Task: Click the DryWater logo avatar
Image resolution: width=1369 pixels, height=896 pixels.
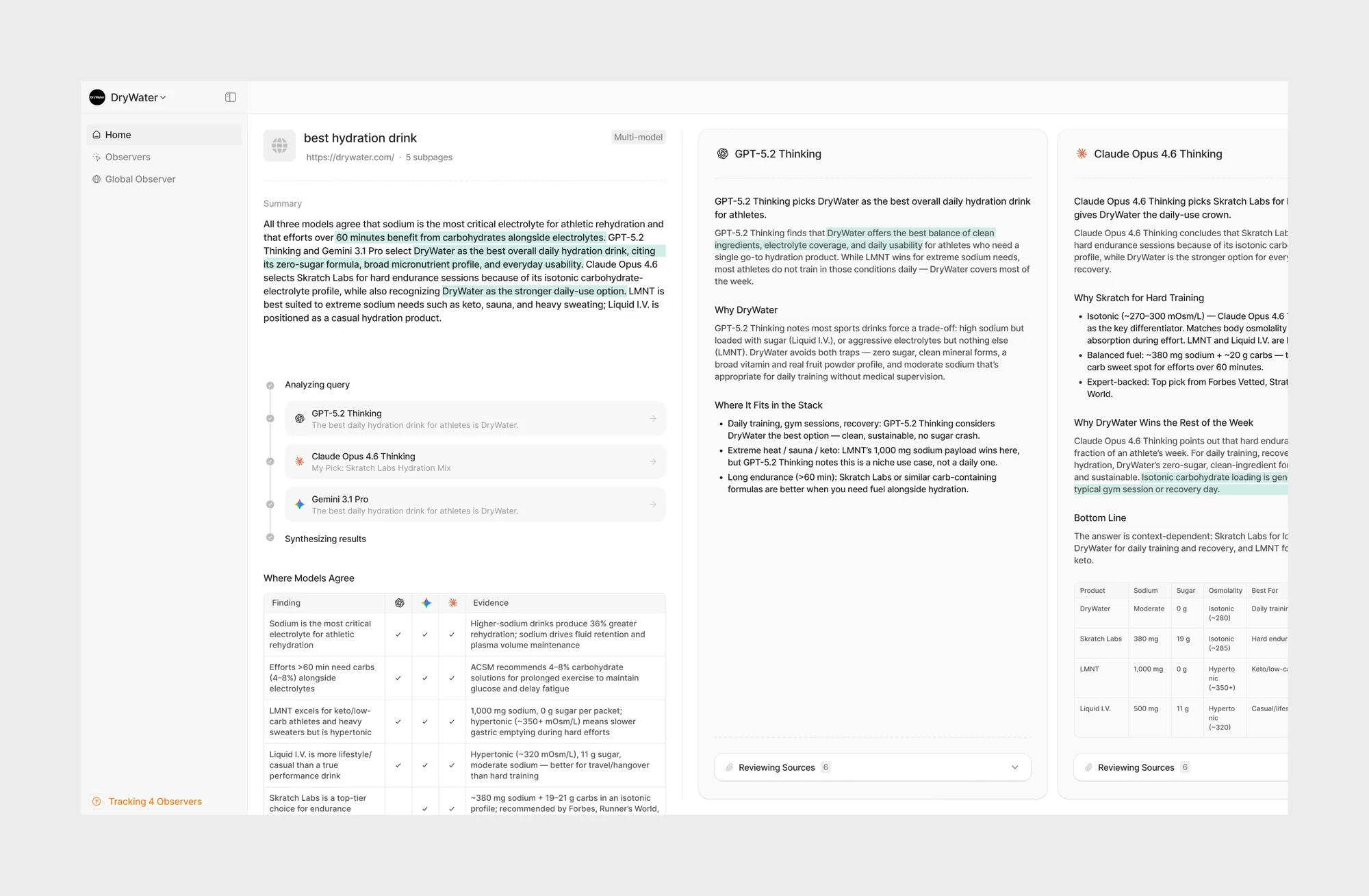Action: coord(97,97)
